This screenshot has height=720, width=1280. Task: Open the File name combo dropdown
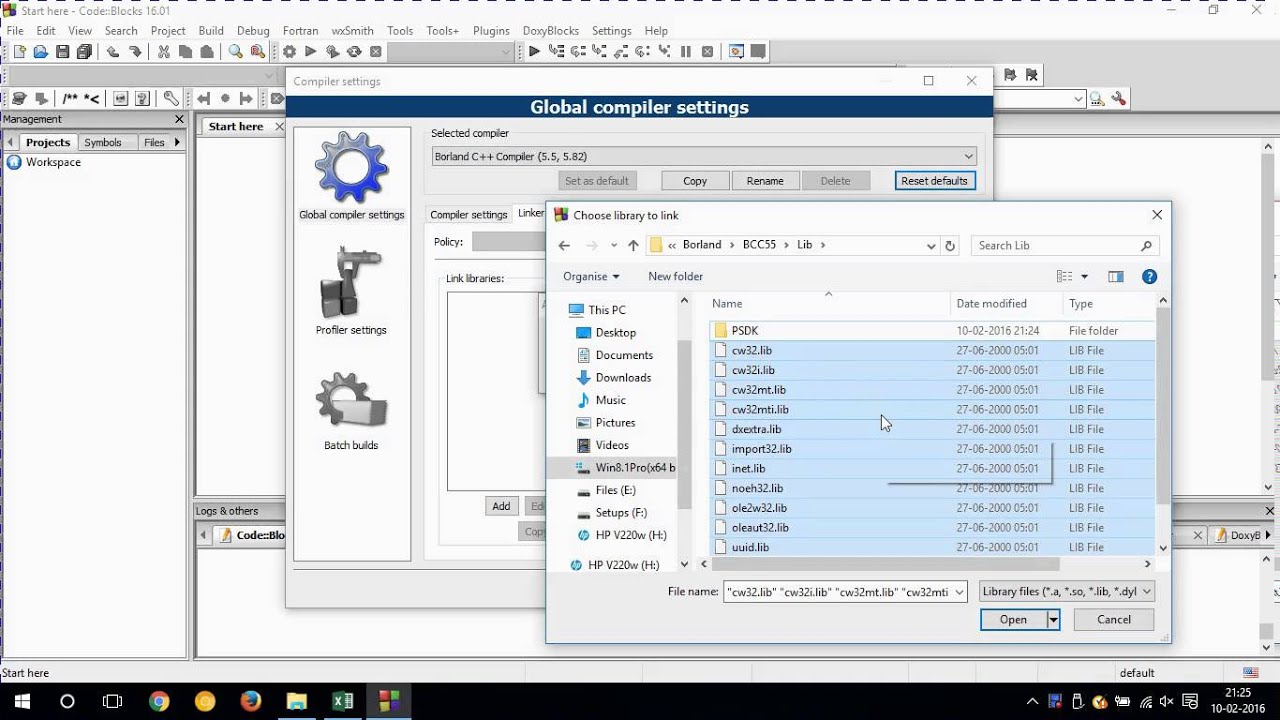[x=960, y=592]
